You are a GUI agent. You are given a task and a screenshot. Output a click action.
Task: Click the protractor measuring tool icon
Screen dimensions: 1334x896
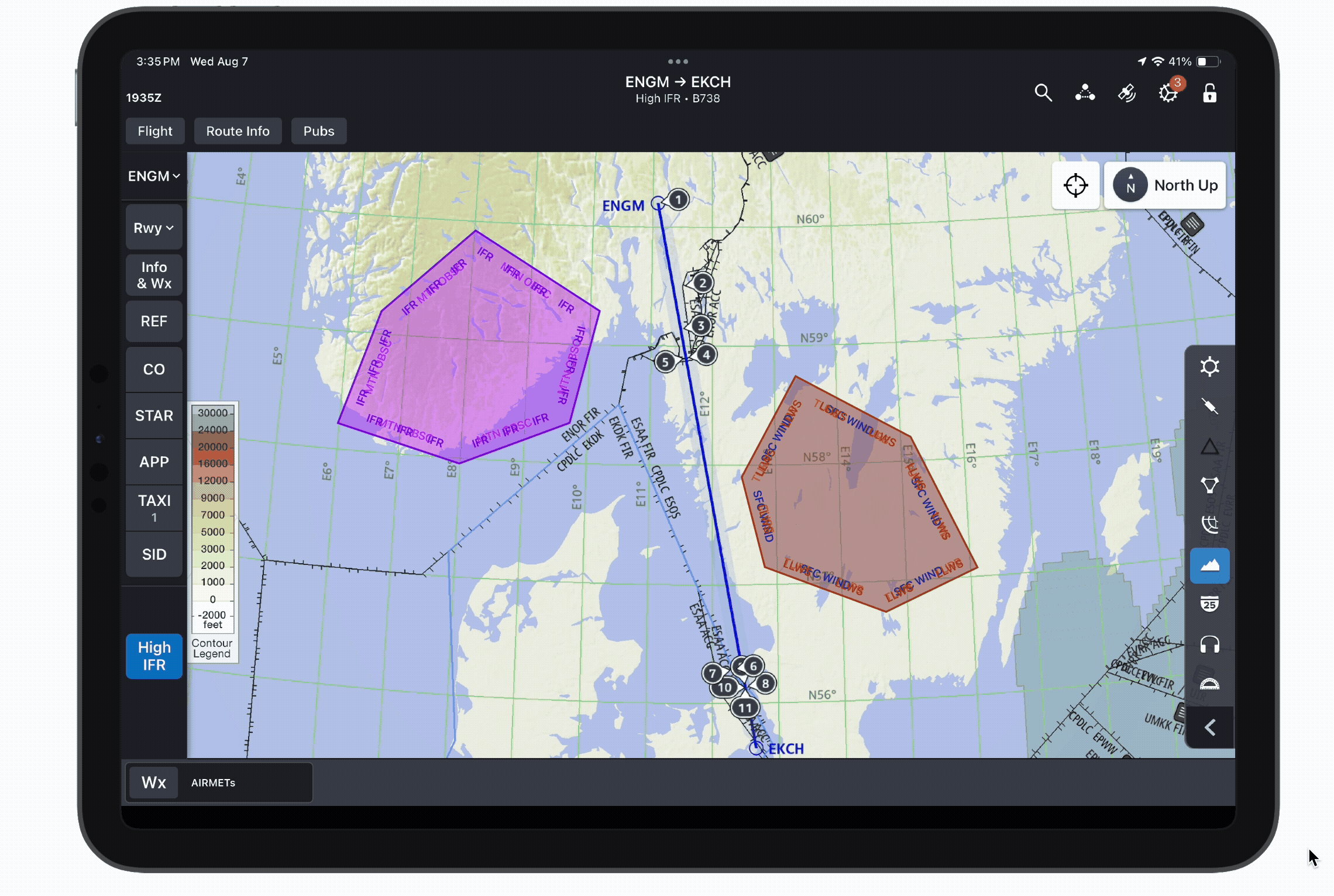tap(1209, 684)
